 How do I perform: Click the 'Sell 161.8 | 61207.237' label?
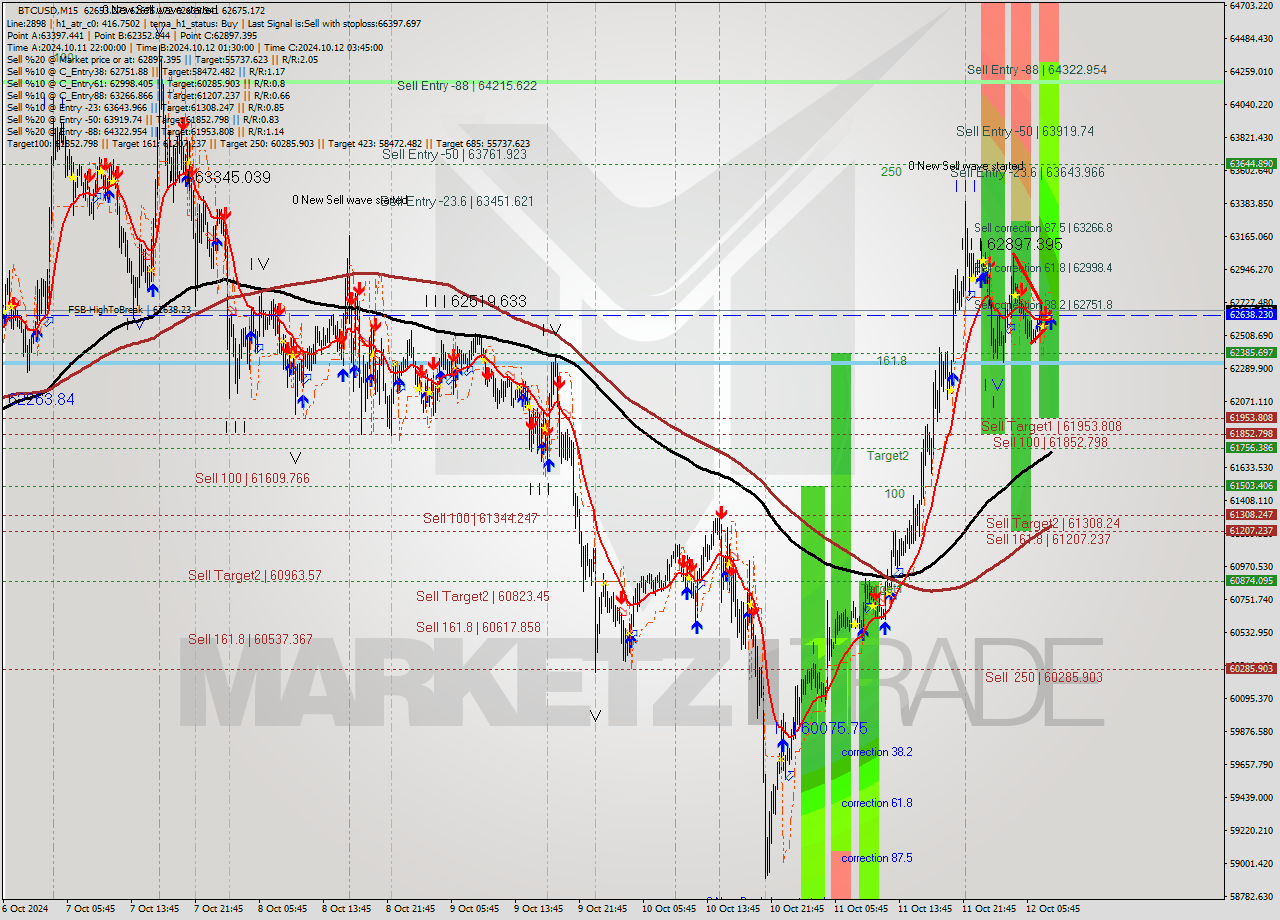[1048, 539]
